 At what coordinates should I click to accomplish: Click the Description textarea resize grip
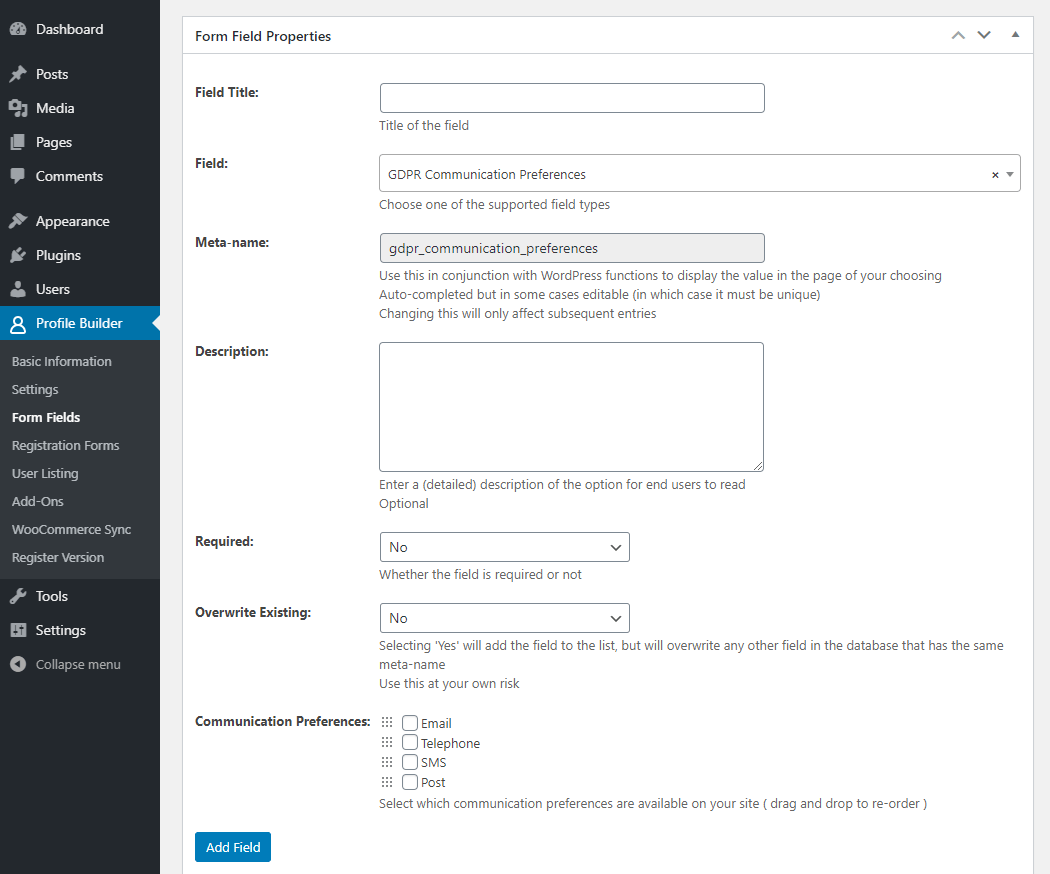point(757,465)
